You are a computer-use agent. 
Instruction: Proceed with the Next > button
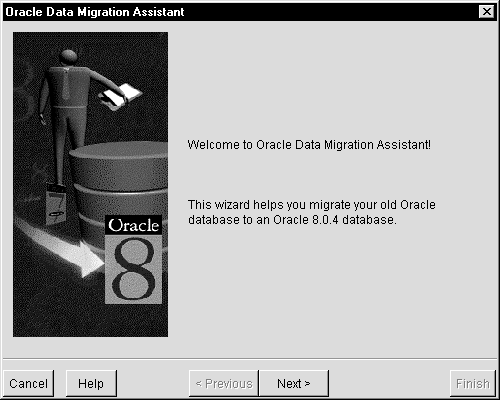(x=294, y=383)
